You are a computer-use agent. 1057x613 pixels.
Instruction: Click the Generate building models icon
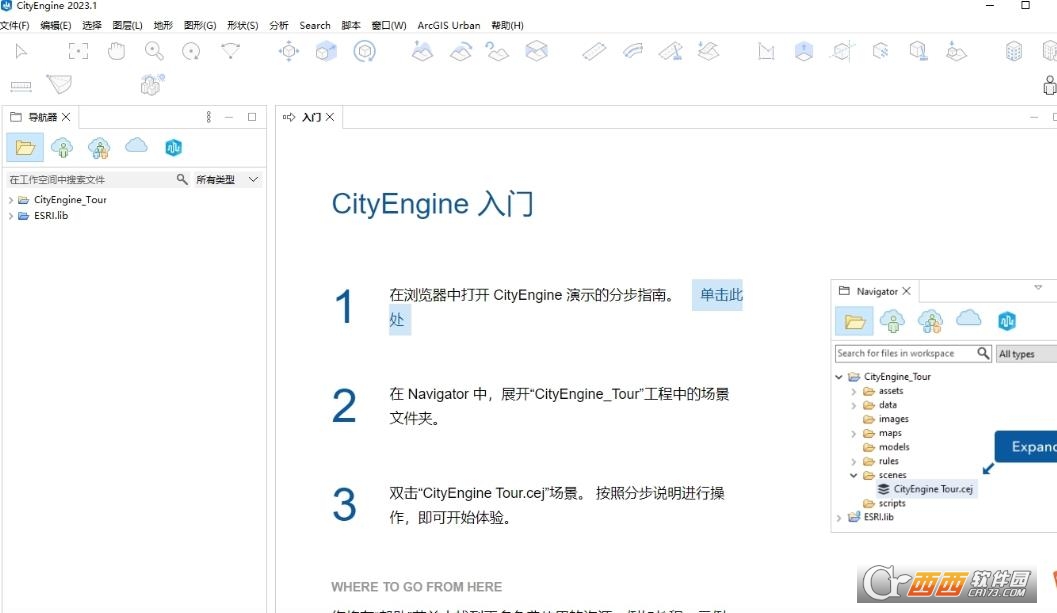(x=1014, y=51)
